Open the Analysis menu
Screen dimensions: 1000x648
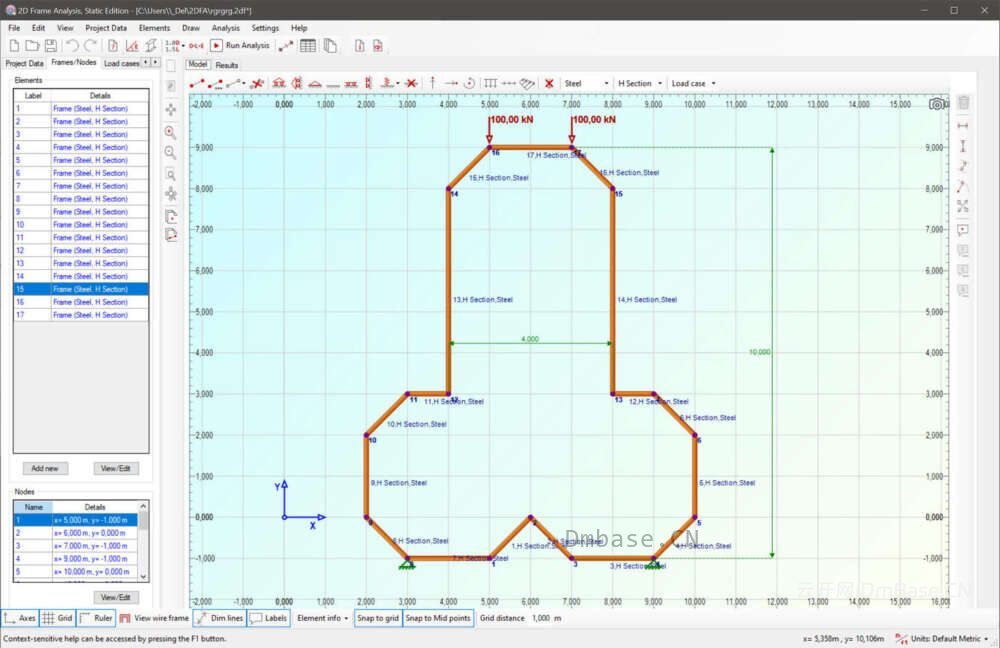[226, 28]
